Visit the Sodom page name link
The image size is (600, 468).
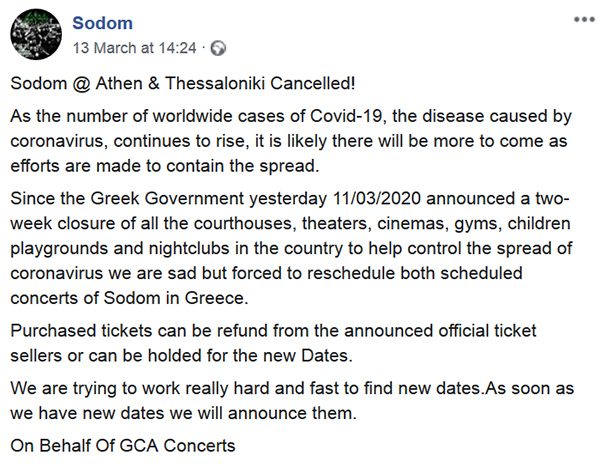103,23
